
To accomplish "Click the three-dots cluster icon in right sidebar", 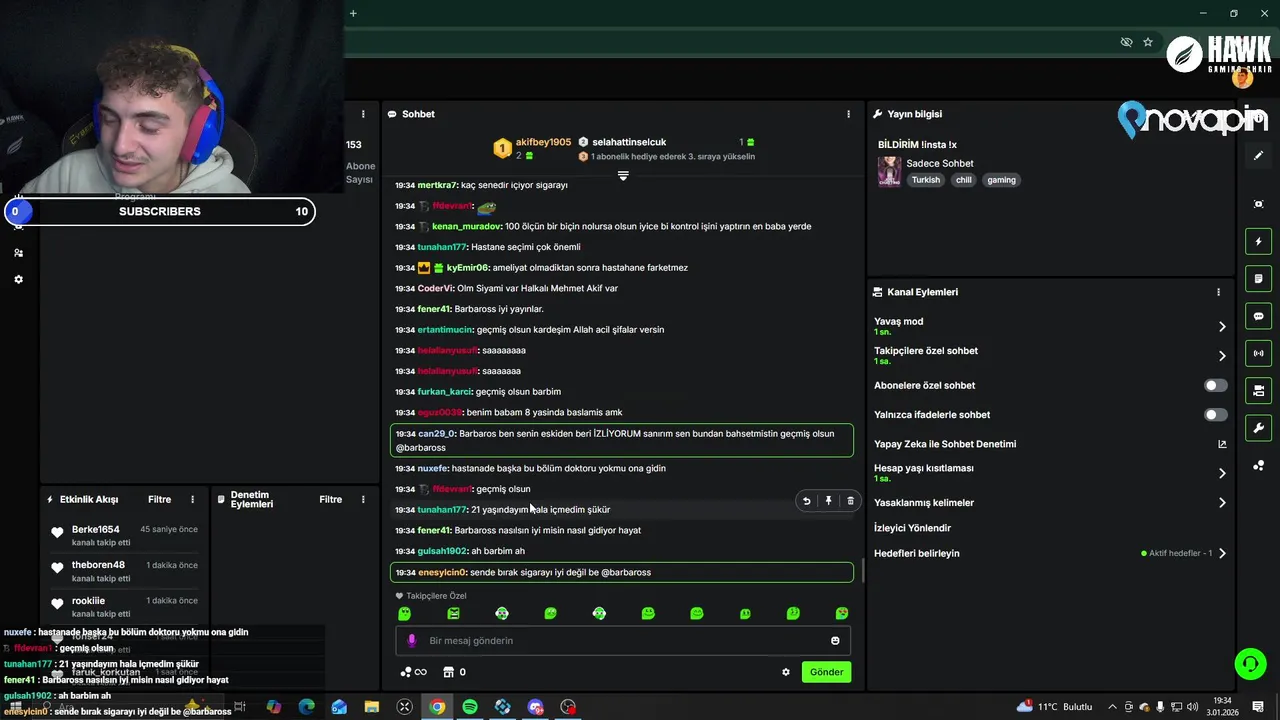I will [x=1258, y=465].
